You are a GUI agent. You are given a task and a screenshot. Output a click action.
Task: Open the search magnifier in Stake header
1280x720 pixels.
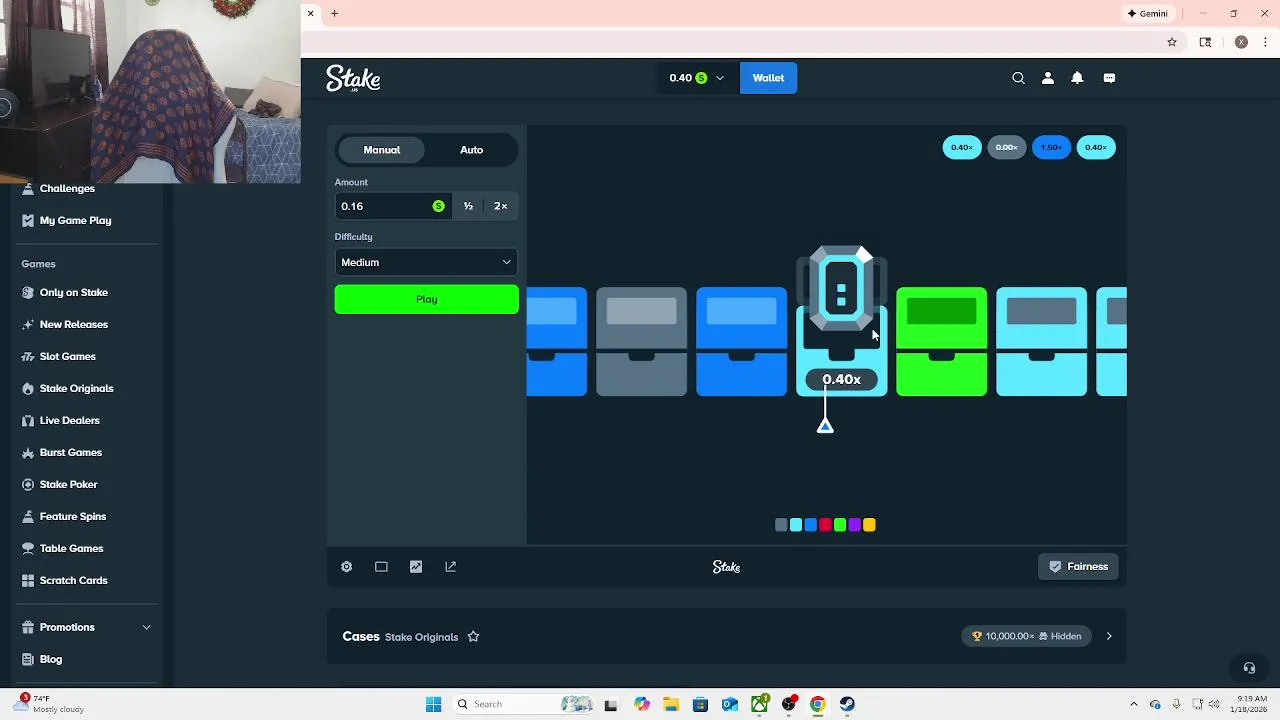coord(1018,78)
